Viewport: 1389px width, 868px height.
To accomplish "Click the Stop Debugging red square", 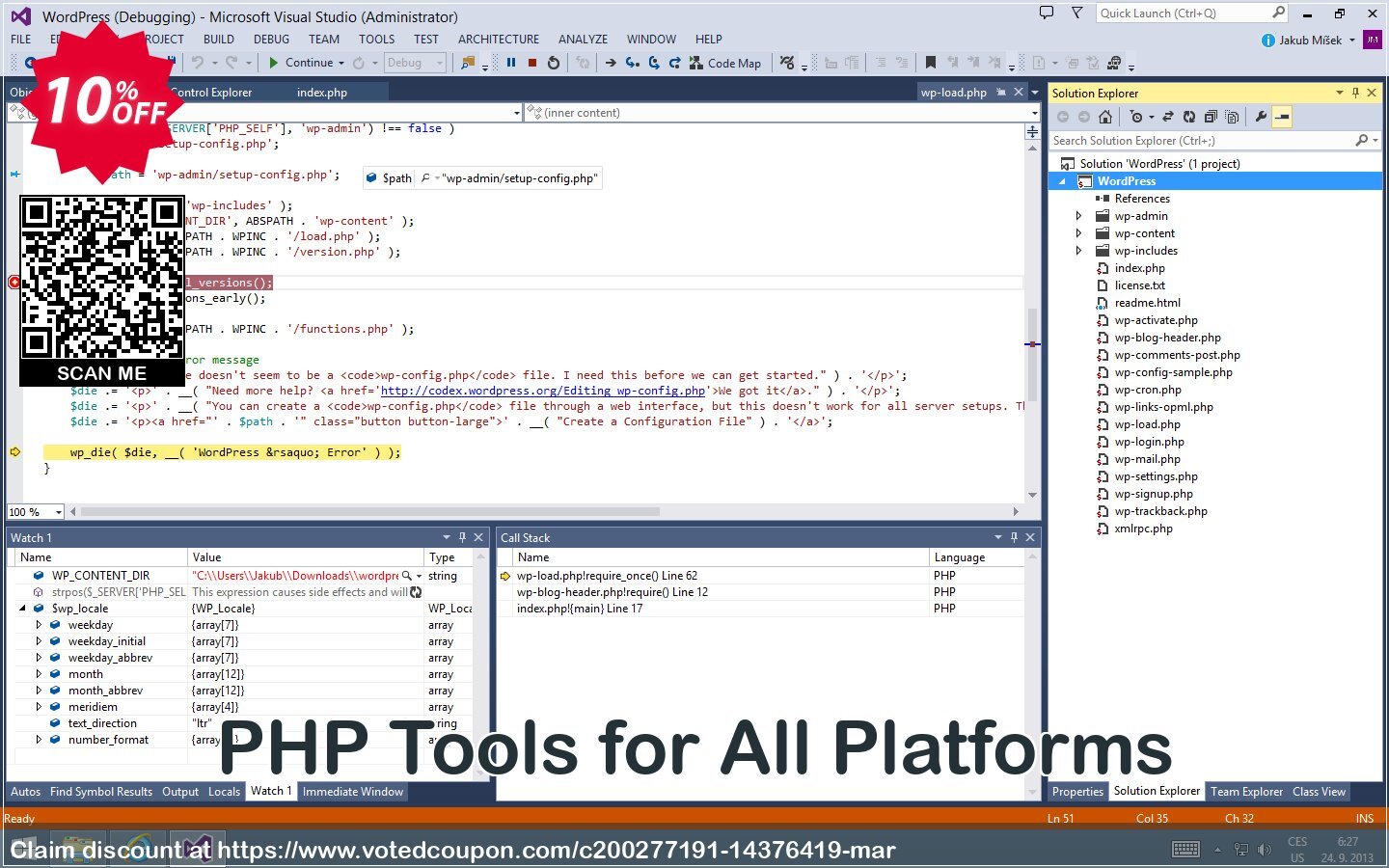I will 531,63.
